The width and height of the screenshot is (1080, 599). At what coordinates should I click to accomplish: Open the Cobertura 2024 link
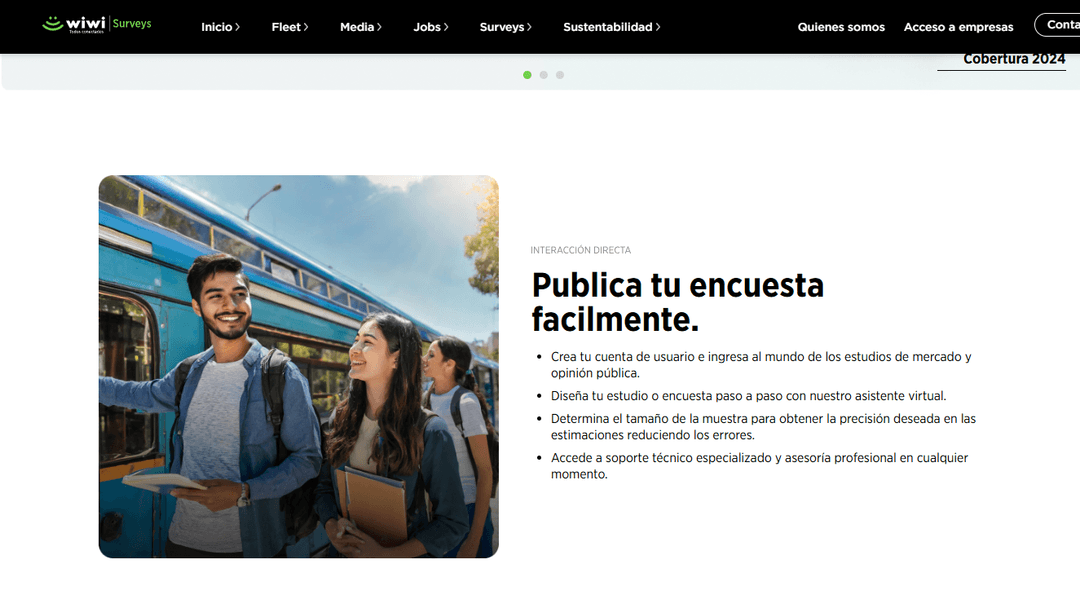1013,59
